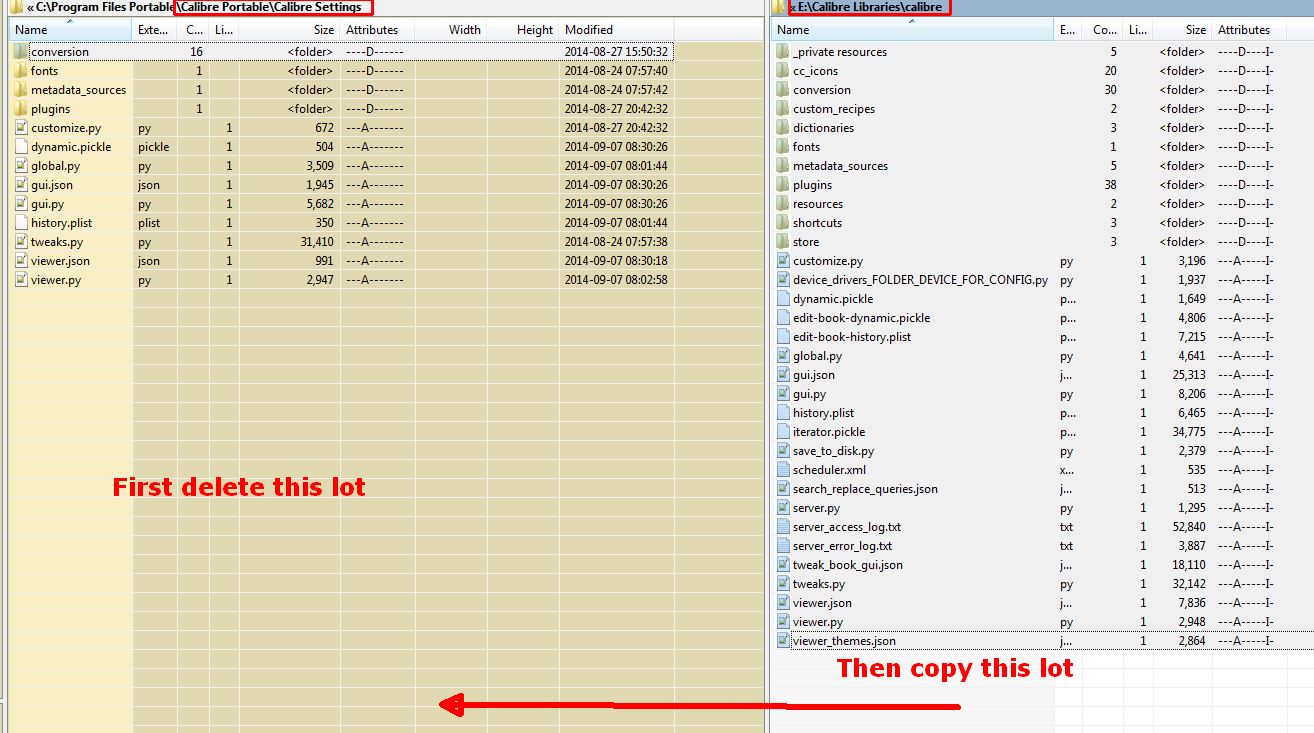Select the scheduler.xml file icon
This screenshot has width=1314, height=733.
(x=784, y=470)
